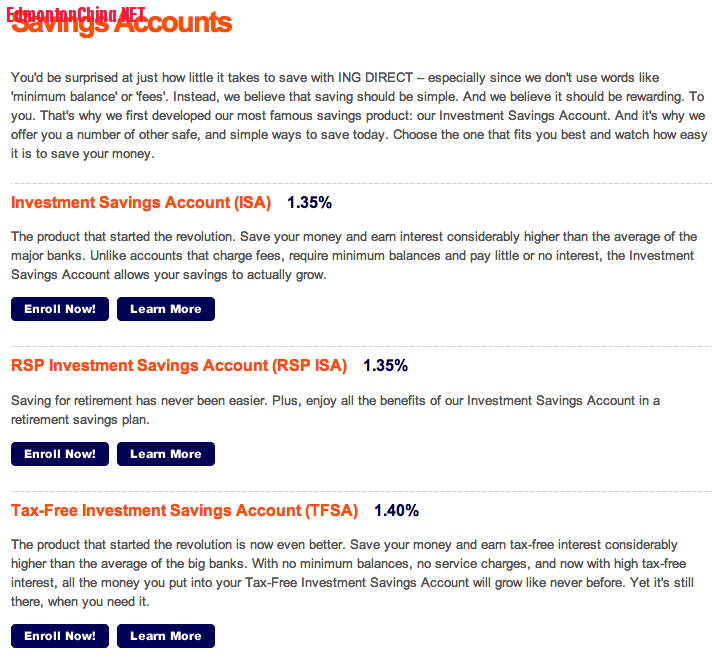Select the 1.40% TFSA interest rate
The image size is (712, 661).
(396, 511)
